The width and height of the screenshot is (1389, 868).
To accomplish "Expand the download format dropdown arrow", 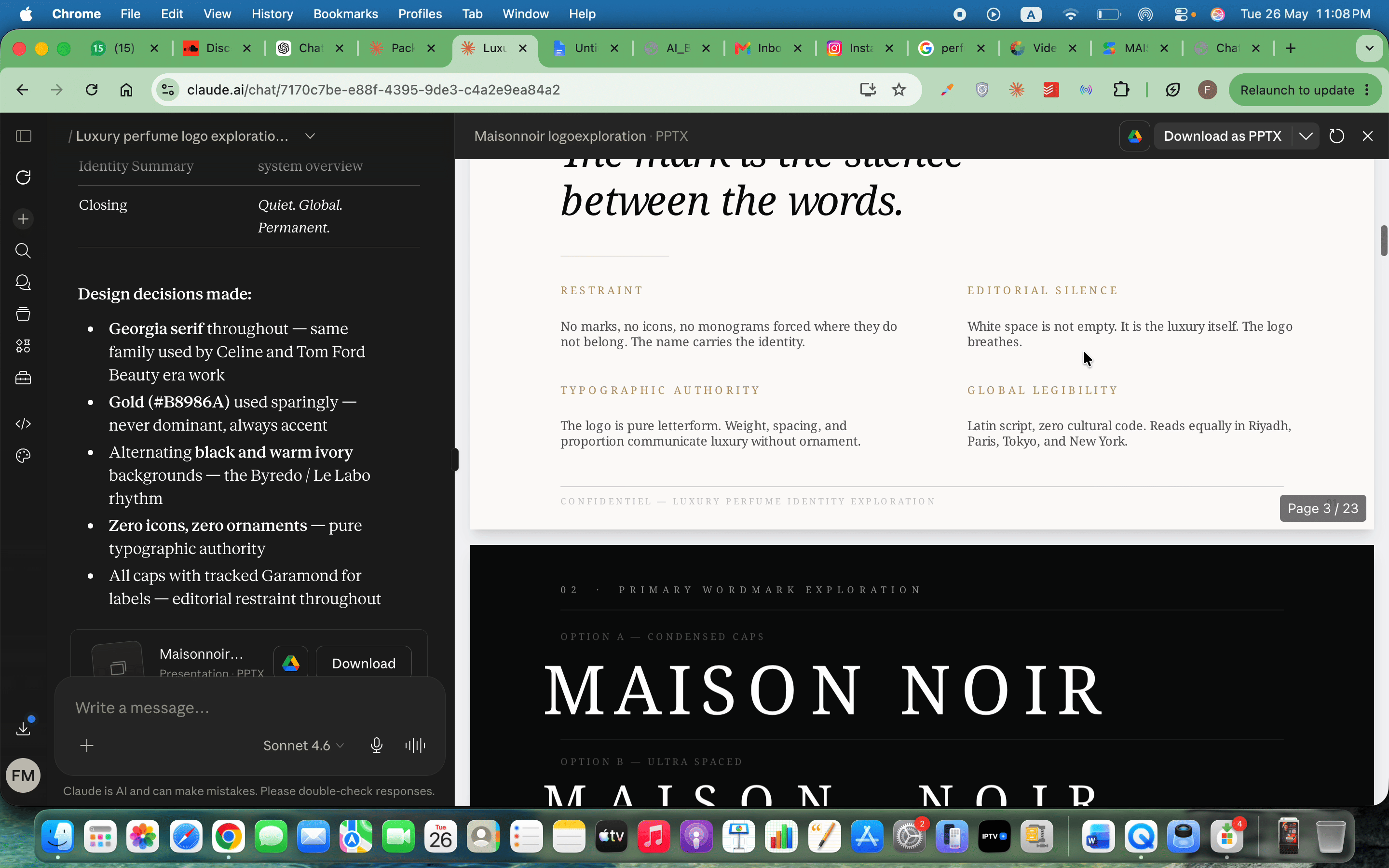I will point(1306,136).
